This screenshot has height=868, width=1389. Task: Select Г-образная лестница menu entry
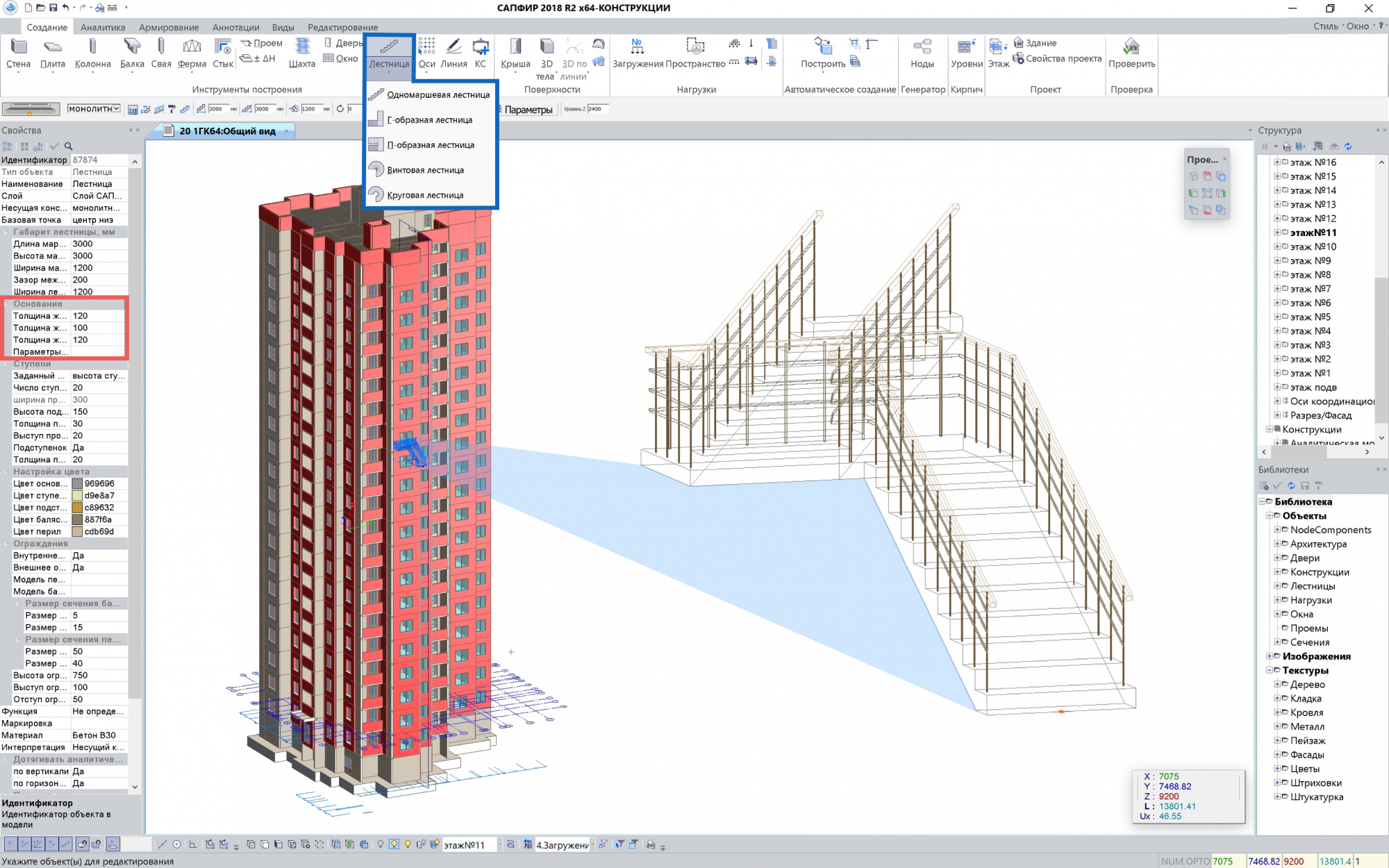429,120
